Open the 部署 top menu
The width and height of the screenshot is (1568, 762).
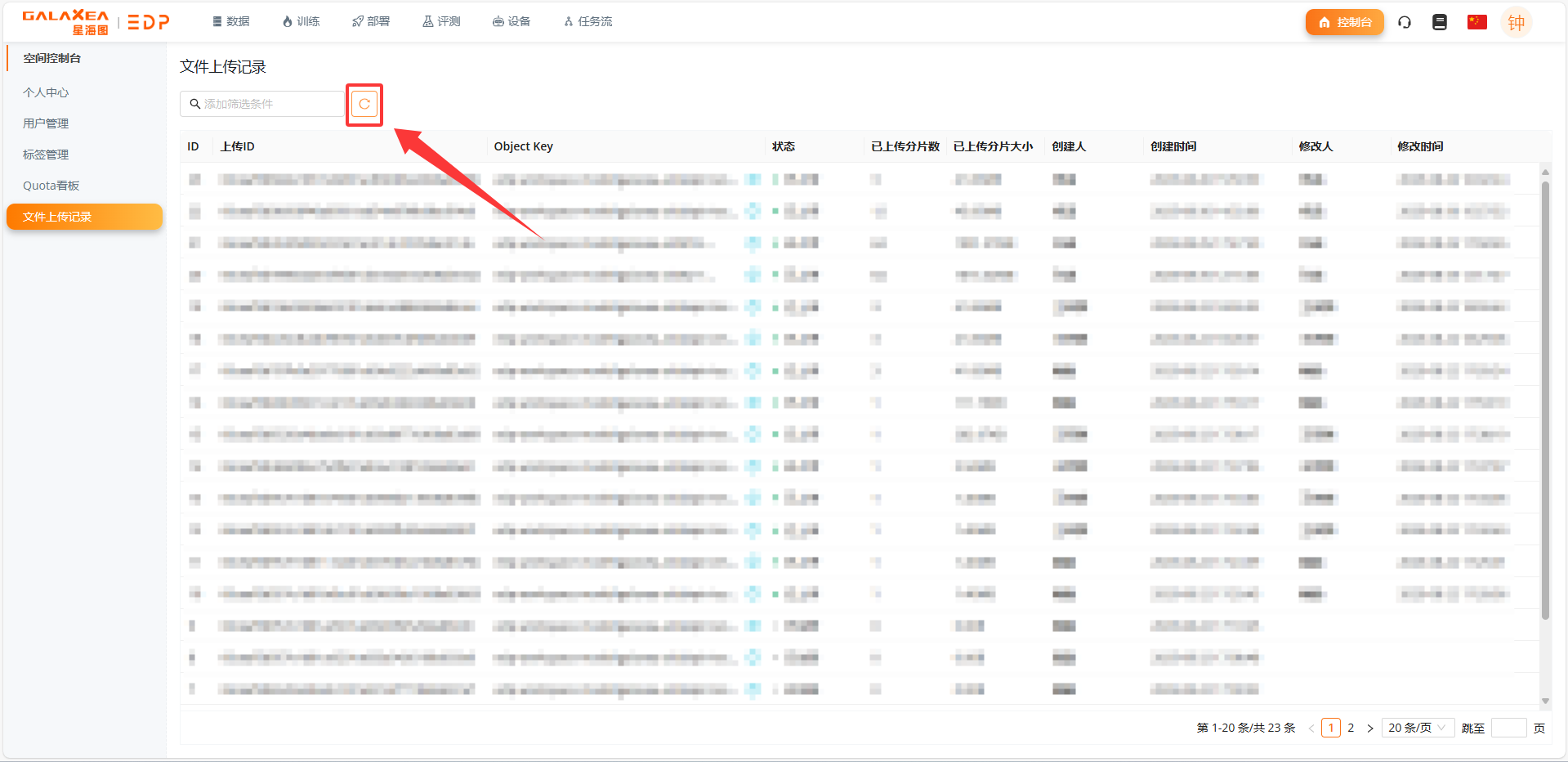point(371,21)
